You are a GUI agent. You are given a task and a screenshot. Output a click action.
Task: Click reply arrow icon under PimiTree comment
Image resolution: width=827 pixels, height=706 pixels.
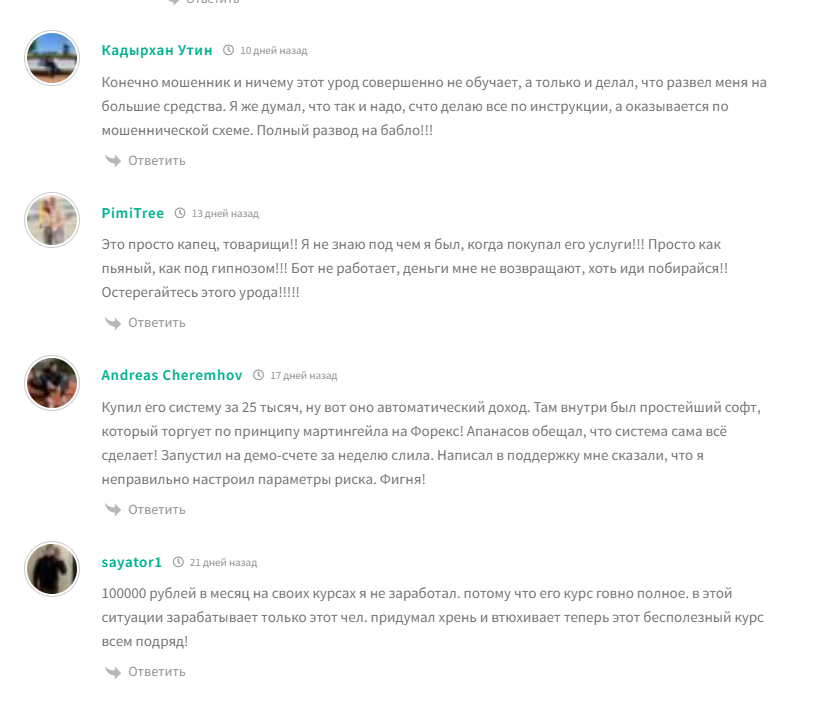pos(112,322)
